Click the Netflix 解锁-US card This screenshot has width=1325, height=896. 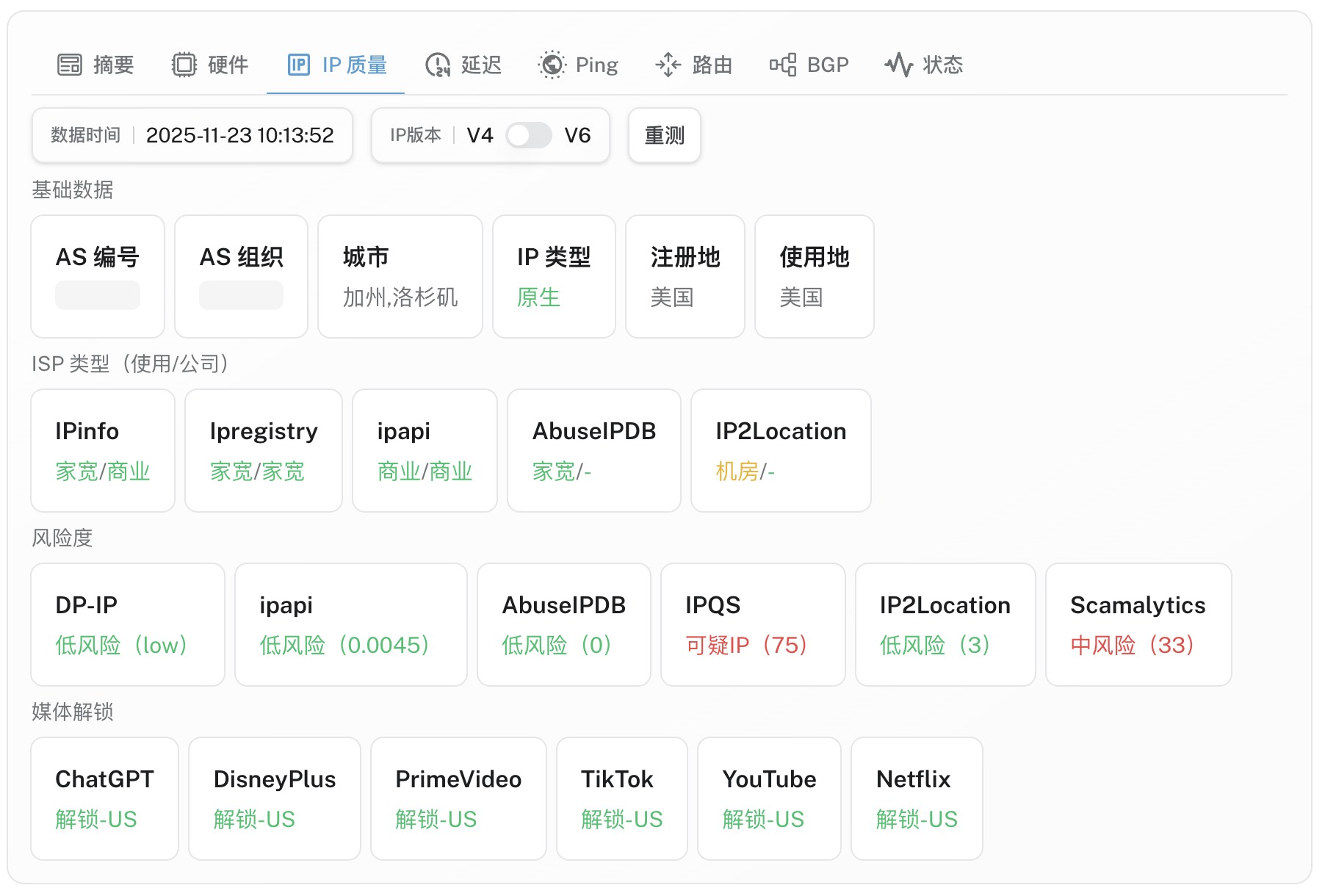(x=916, y=798)
